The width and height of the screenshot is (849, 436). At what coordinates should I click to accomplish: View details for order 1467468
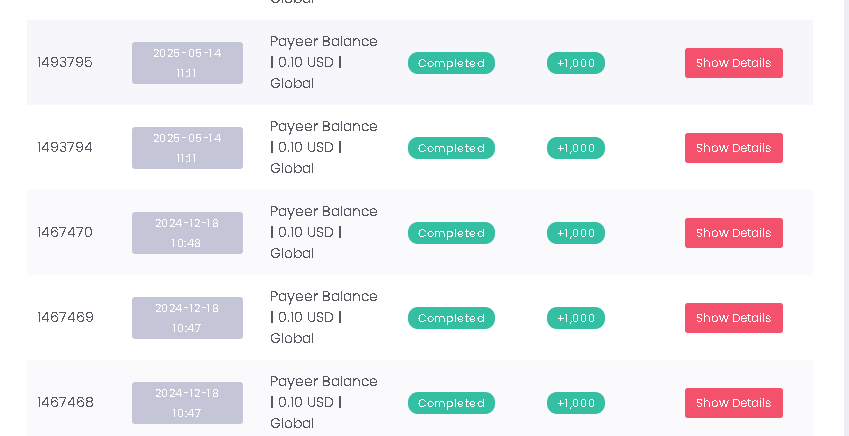[733, 403]
